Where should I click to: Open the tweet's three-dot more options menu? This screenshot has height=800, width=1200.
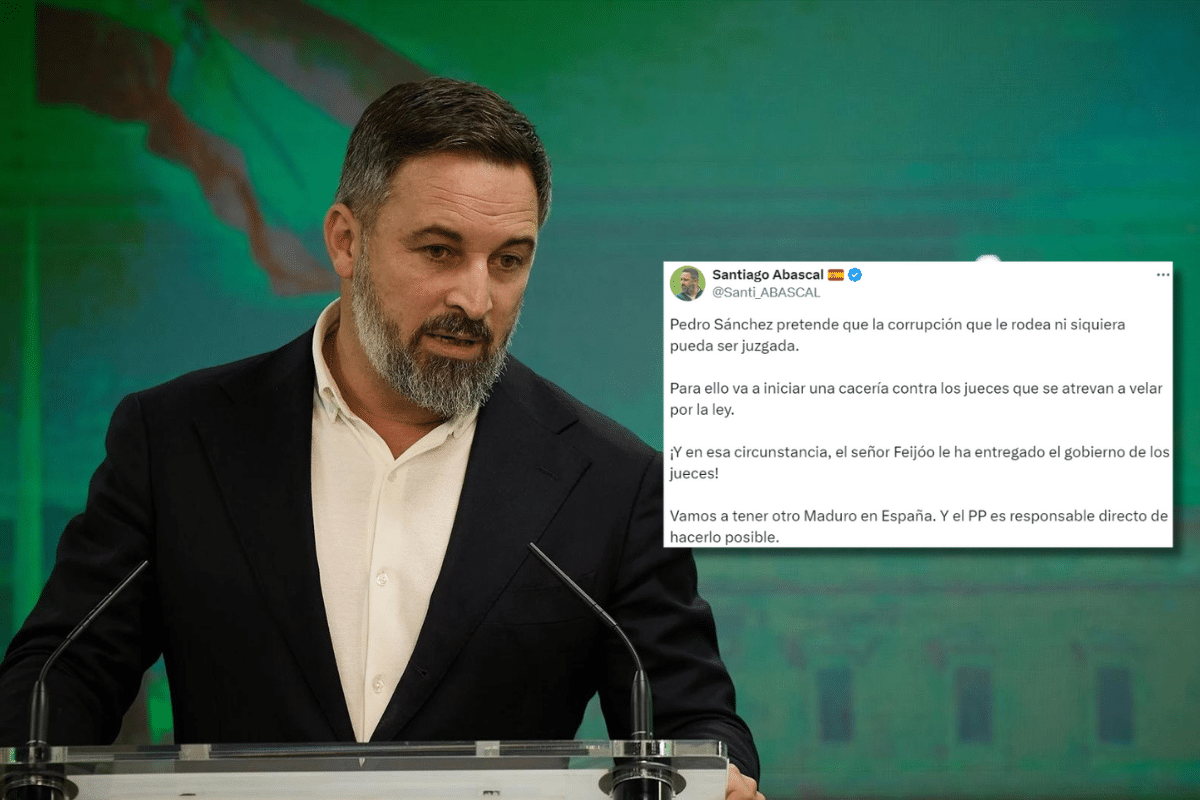[1162, 274]
